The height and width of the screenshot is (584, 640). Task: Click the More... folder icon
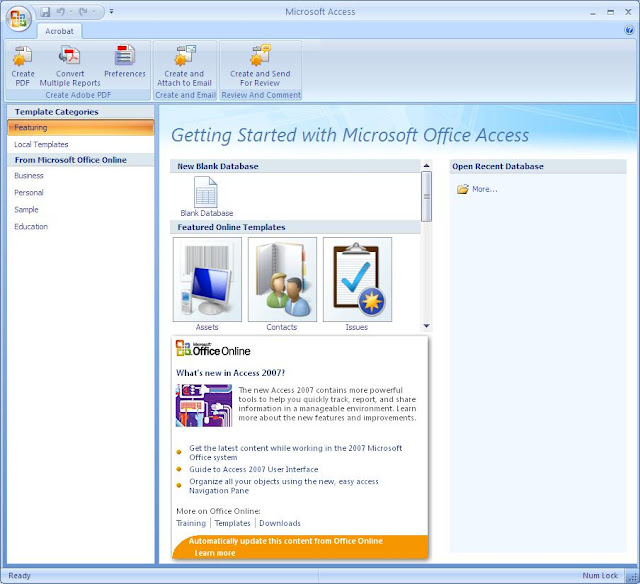click(x=463, y=189)
